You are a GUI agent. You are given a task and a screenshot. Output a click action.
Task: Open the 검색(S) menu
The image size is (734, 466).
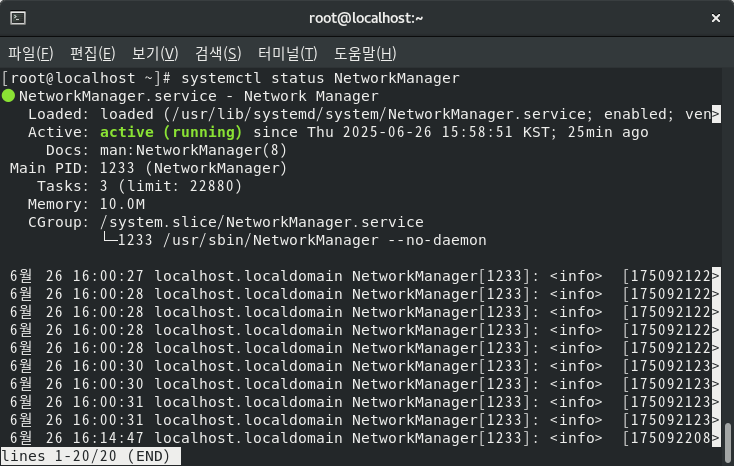click(x=218, y=53)
